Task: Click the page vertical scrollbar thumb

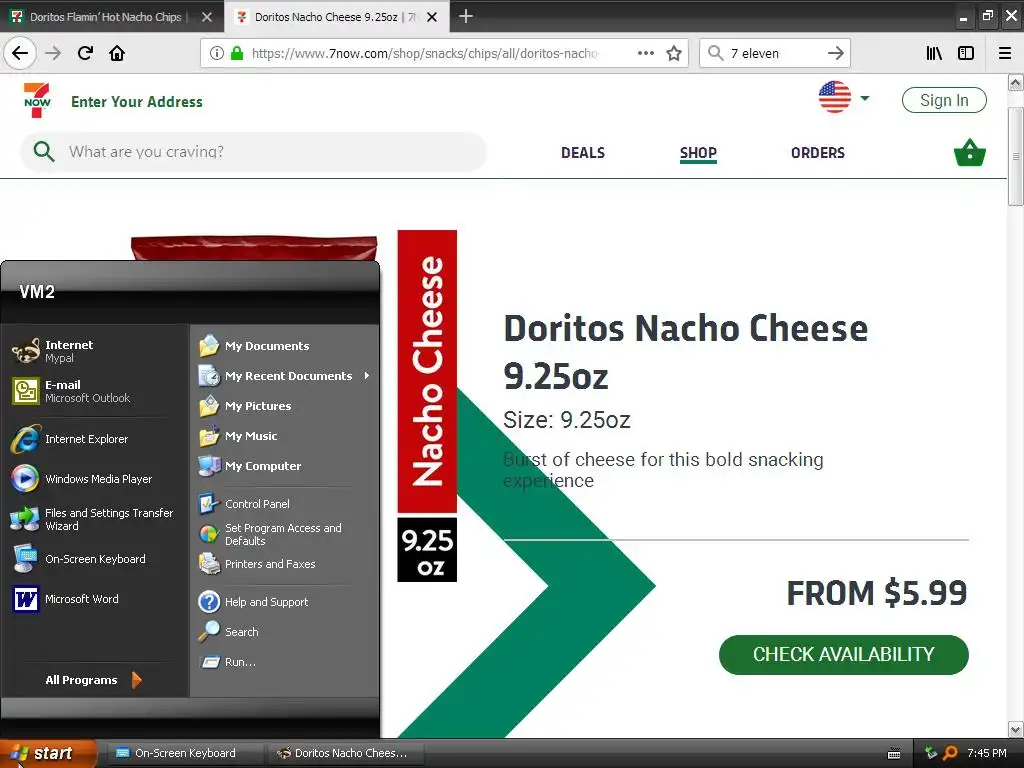Action: pyautogui.click(x=1015, y=157)
